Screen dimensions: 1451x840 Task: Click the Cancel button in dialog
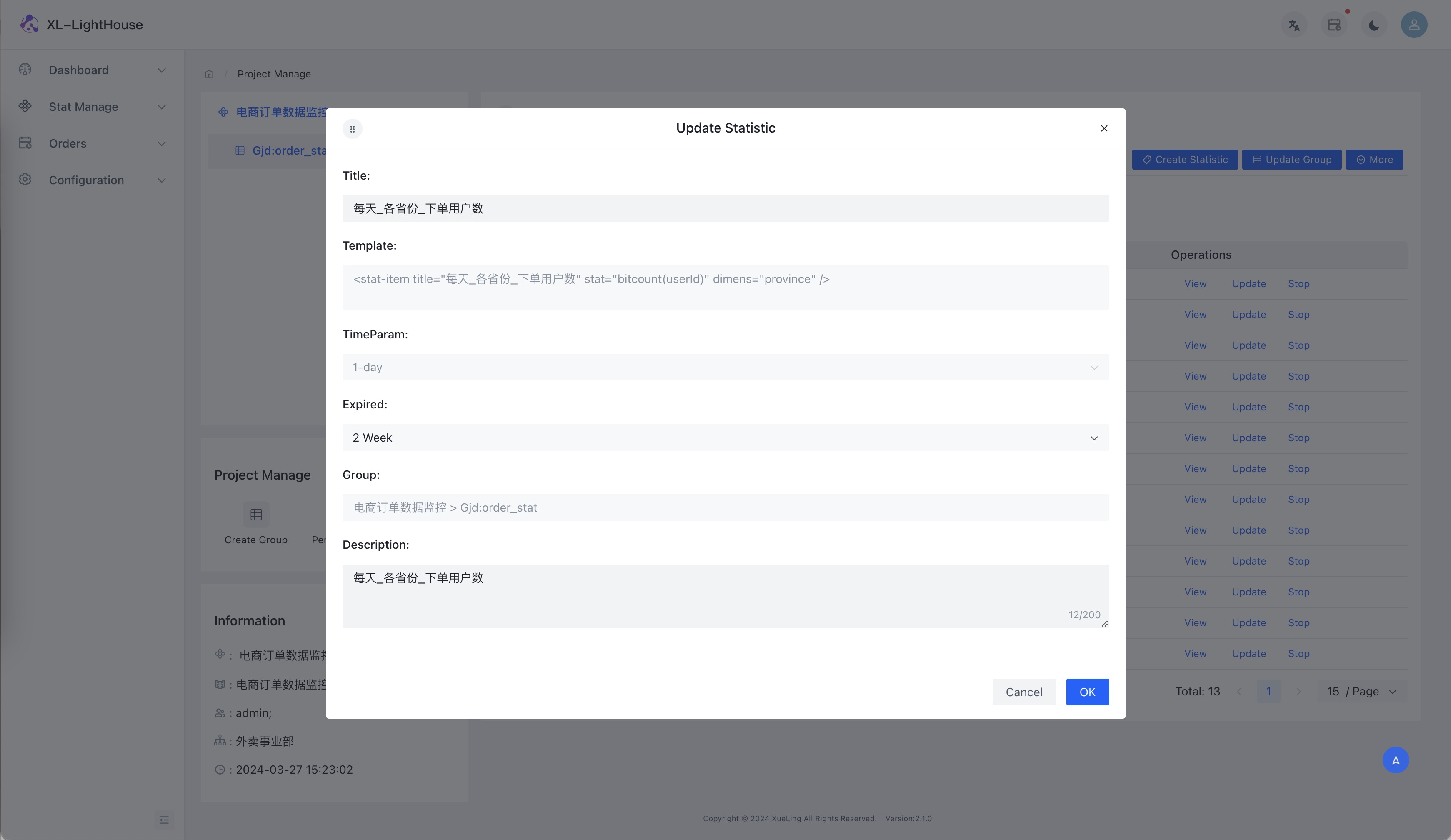point(1024,692)
